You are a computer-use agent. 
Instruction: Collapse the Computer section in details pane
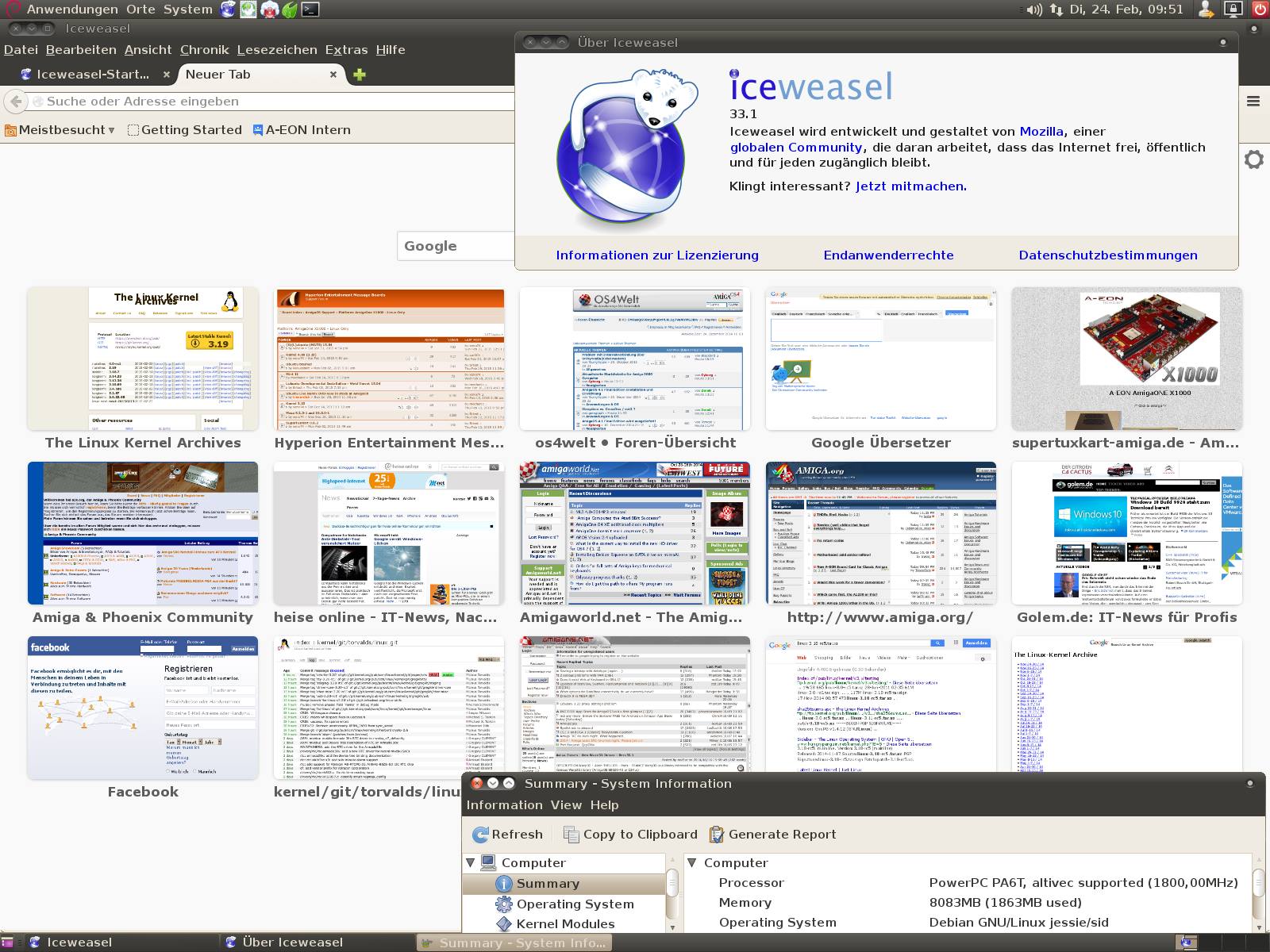691,862
